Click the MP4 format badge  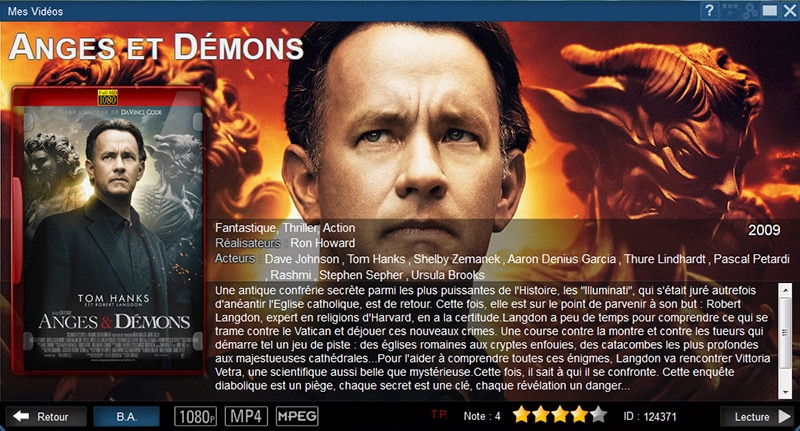click(246, 416)
